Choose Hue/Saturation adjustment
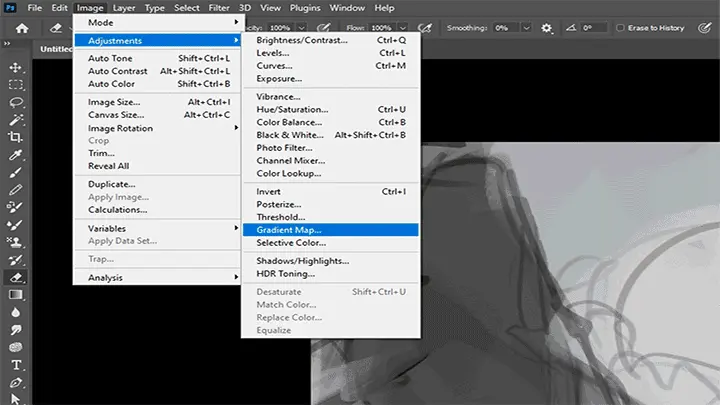Screen dimensions: 720x405 331,109
